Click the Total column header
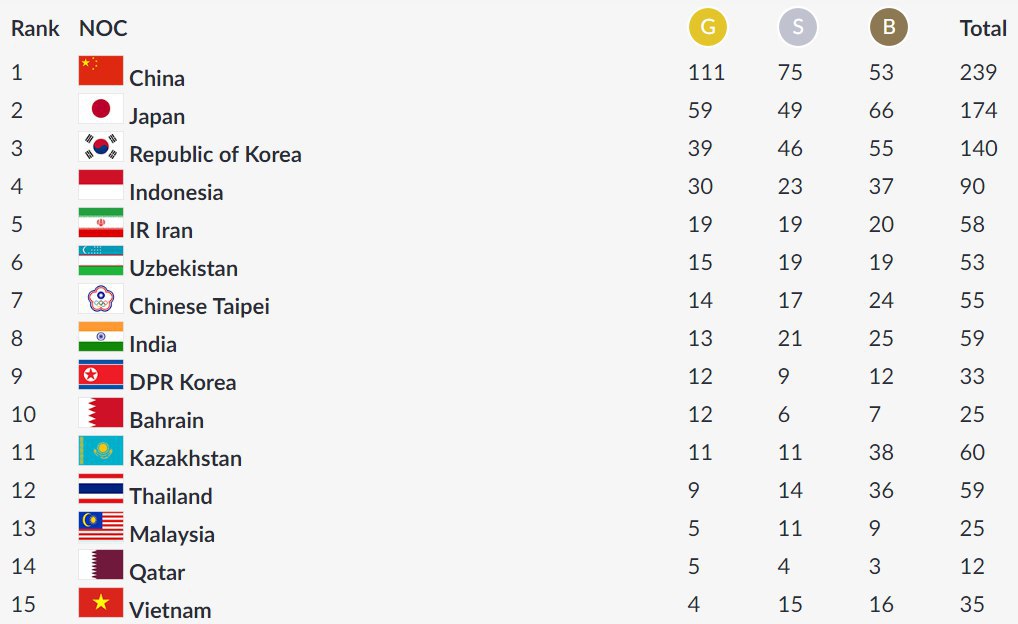Image resolution: width=1018 pixels, height=624 pixels. point(983,28)
